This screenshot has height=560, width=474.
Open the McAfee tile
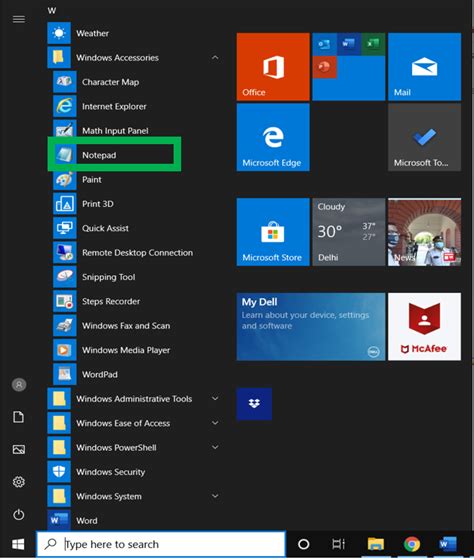(424, 326)
